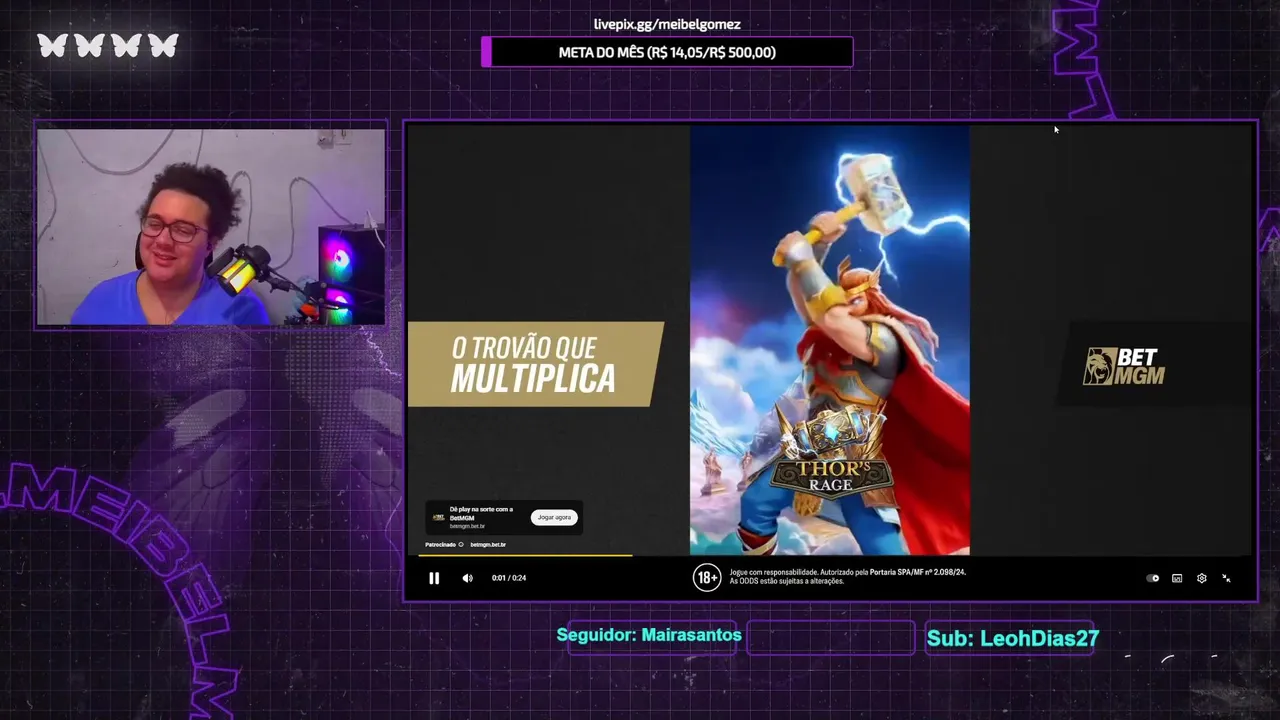Click the 'Patrocinado' sponsored label

[x=440, y=545]
